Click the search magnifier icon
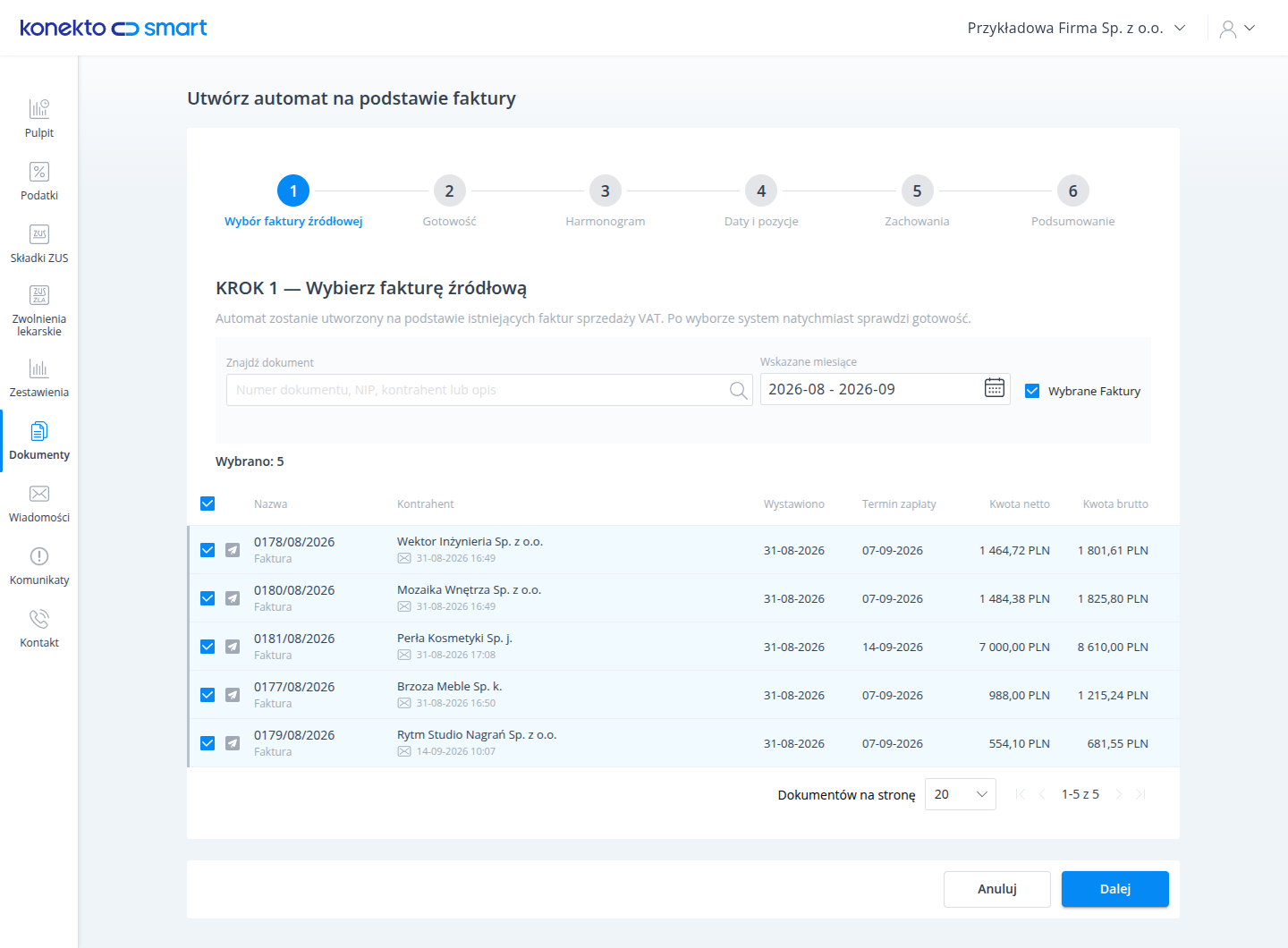The height and width of the screenshot is (948, 1288). pyautogui.click(x=738, y=390)
